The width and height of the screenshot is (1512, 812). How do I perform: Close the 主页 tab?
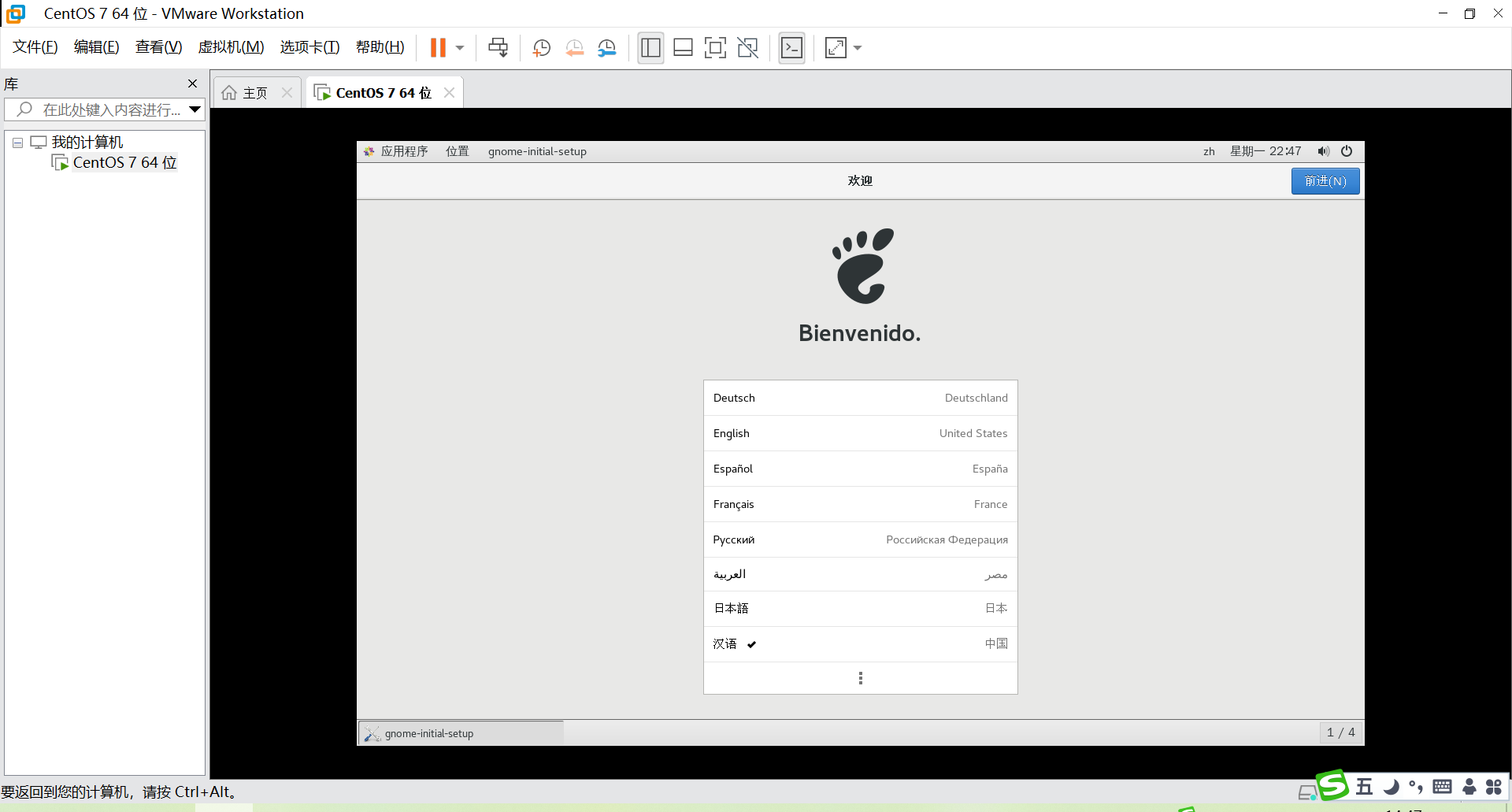(287, 93)
